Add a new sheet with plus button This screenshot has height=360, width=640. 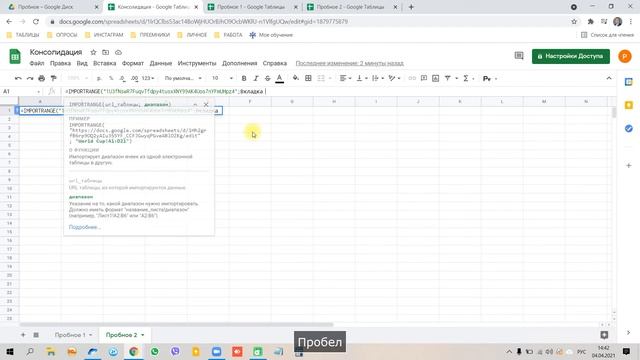coord(23,335)
